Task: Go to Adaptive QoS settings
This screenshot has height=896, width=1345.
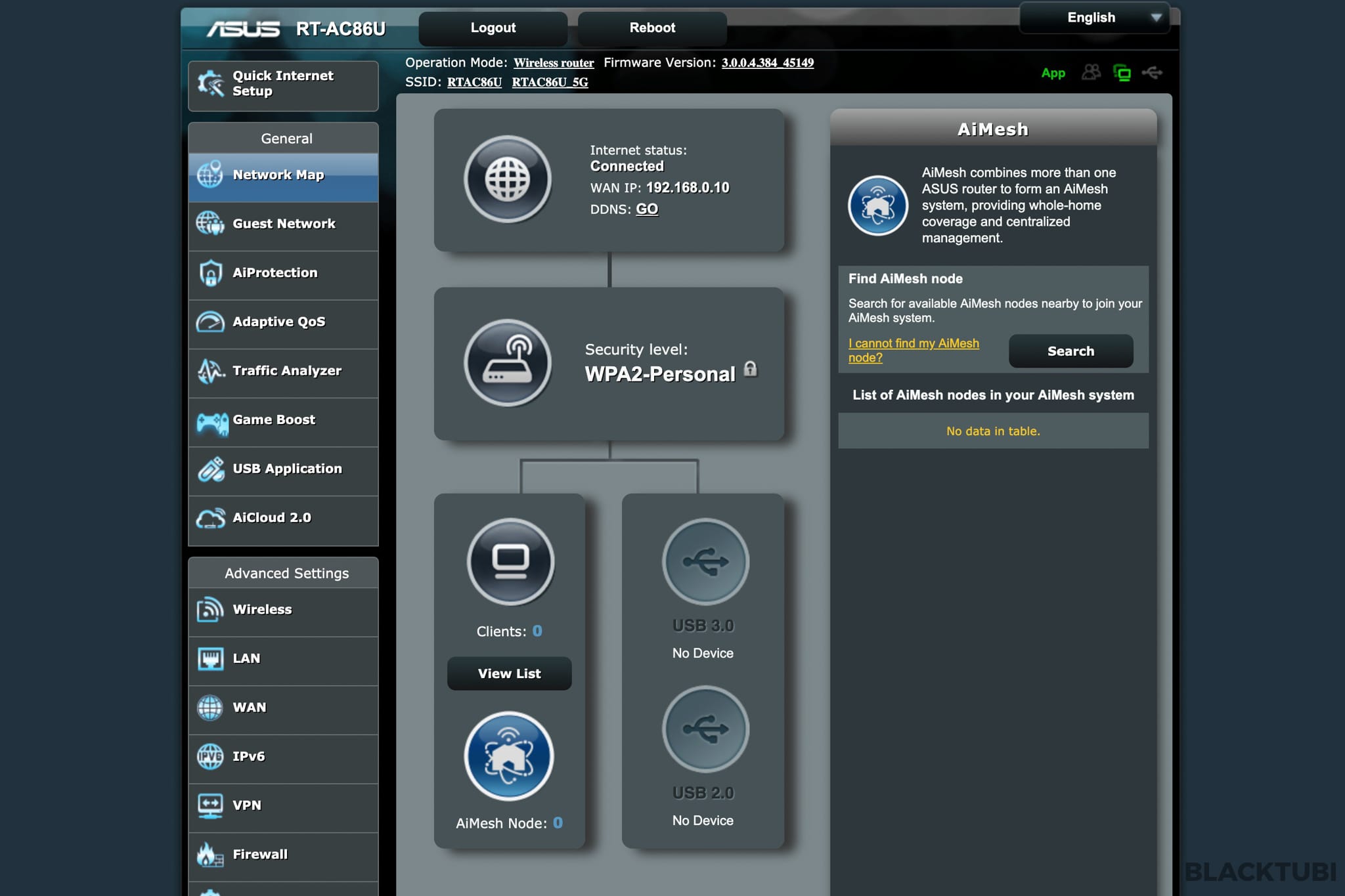Action: point(283,322)
